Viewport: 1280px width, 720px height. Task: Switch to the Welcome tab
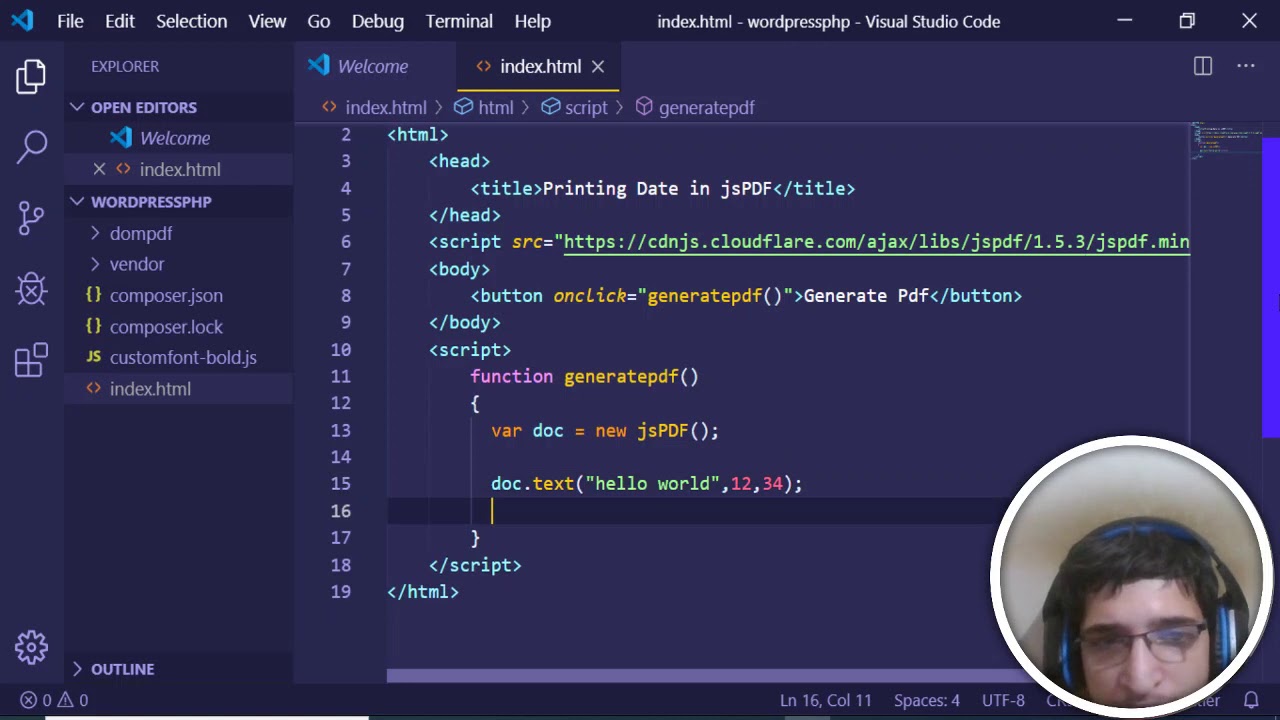pyautogui.click(x=372, y=66)
